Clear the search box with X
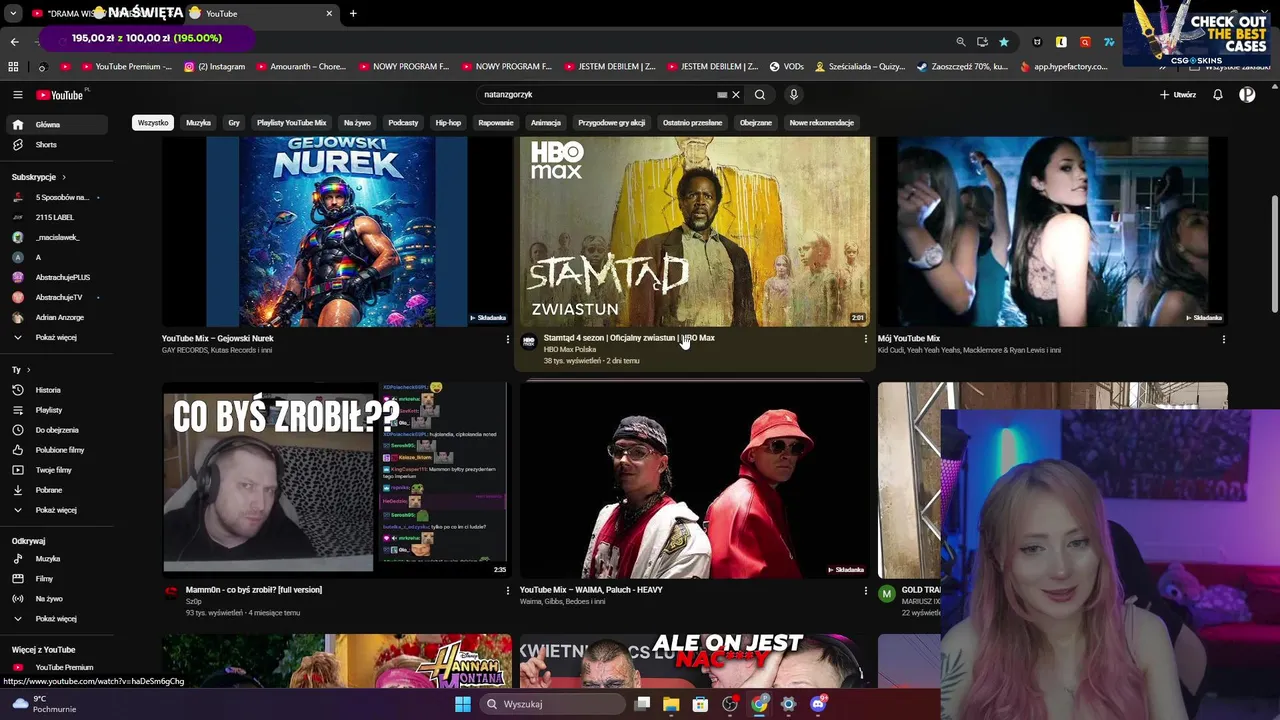Screen dimensions: 1280x720 click(736, 95)
